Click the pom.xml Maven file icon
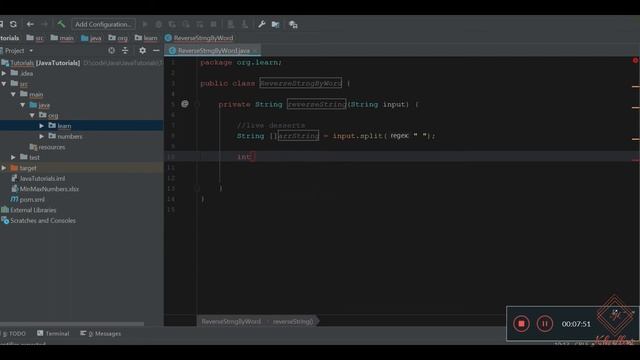 coord(14,199)
